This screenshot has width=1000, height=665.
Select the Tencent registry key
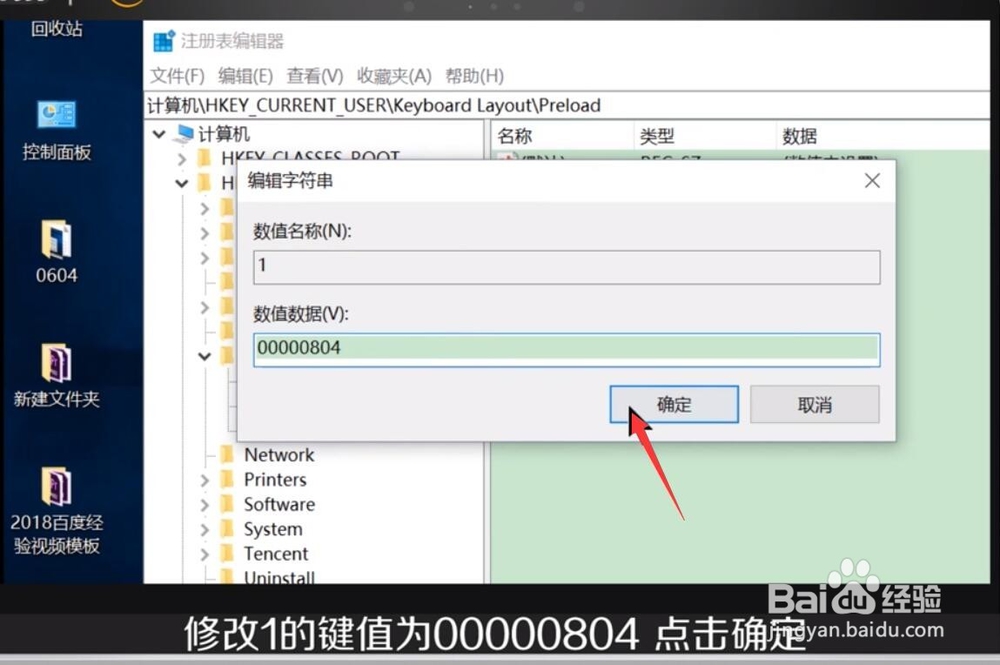[276, 554]
